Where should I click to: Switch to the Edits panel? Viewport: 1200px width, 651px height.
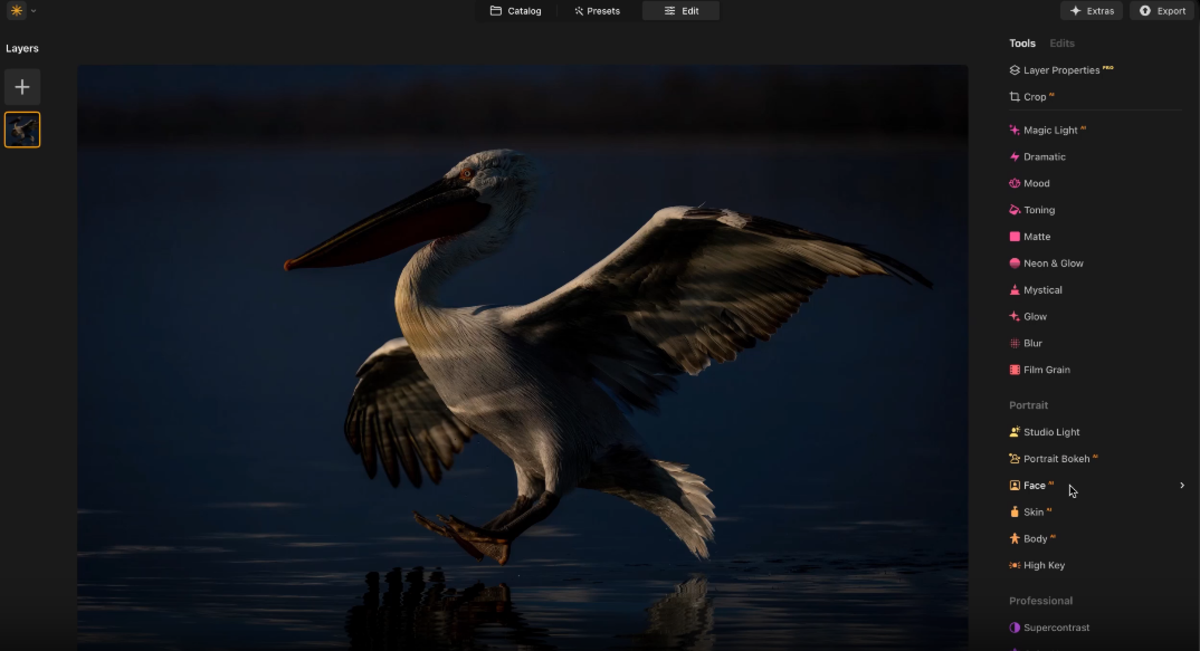tap(1061, 43)
